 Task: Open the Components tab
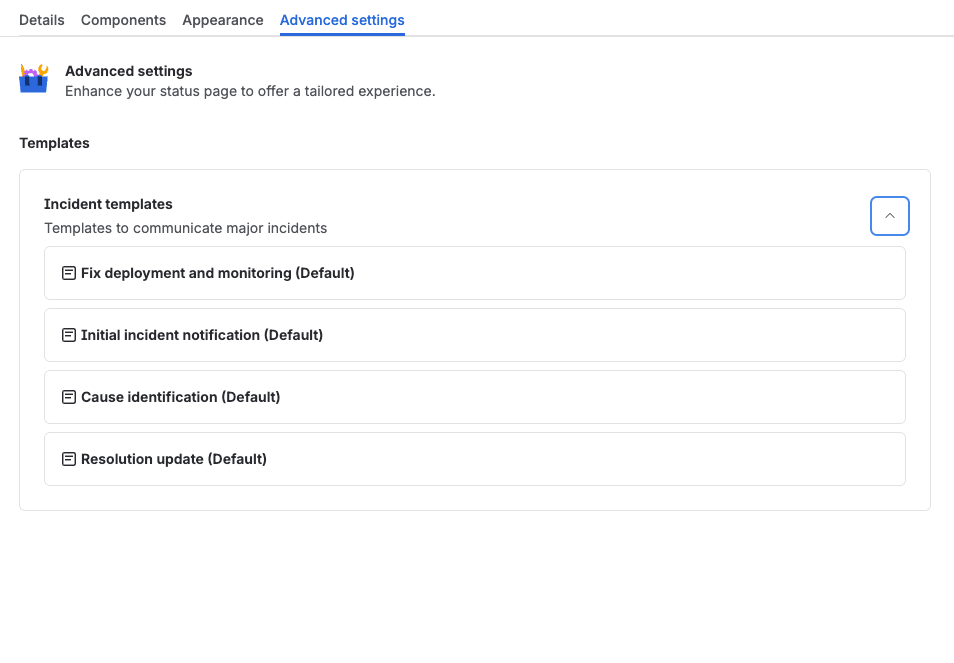pyautogui.click(x=123, y=19)
